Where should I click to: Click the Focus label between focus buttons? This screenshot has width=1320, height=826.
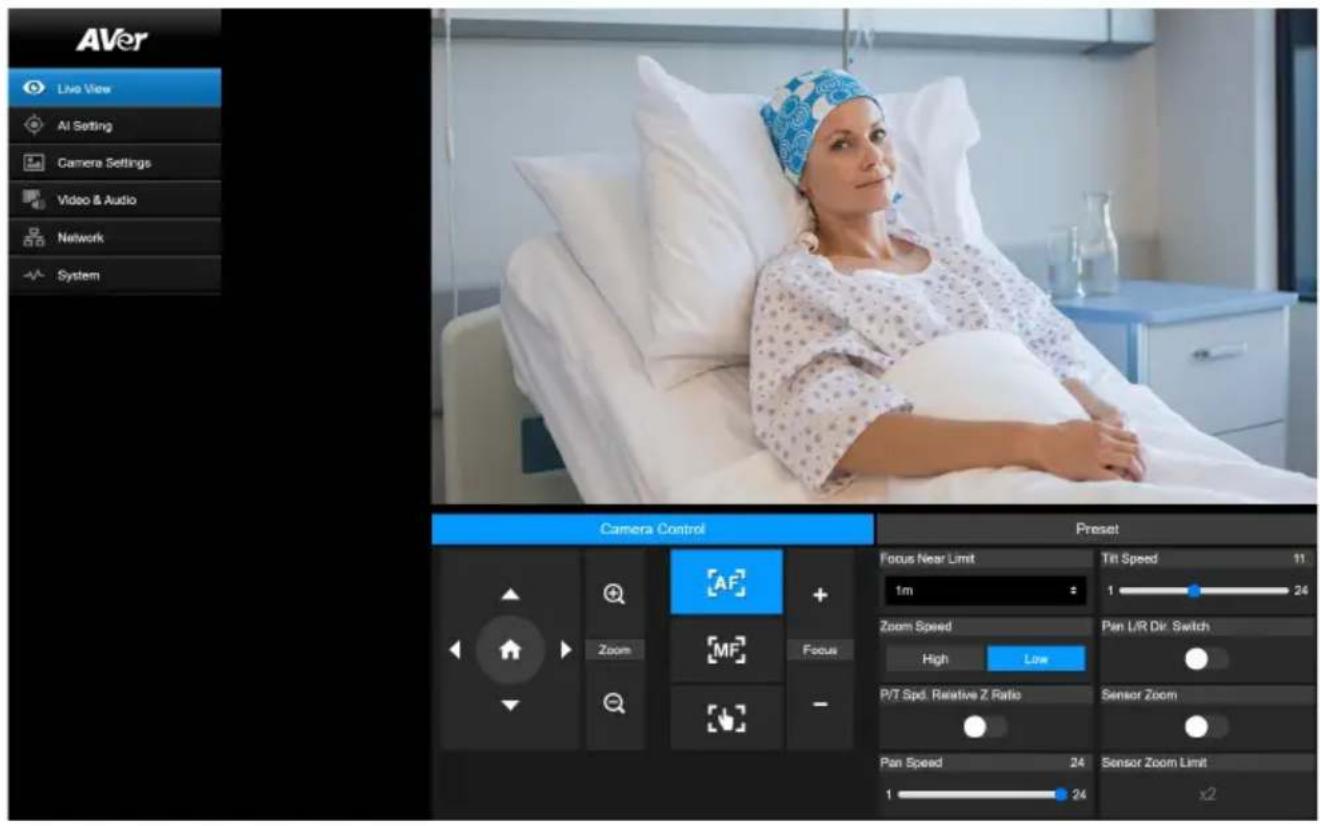(x=820, y=650)
